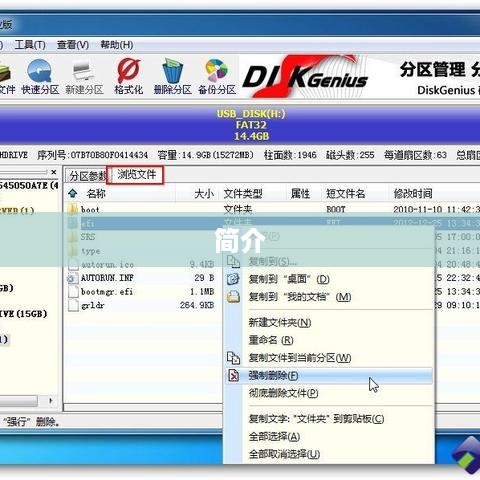The height and width of the screenshot is (480, 480).
Task: Sort by the 短文件名 column header
Action: click(x=345, y=194)
